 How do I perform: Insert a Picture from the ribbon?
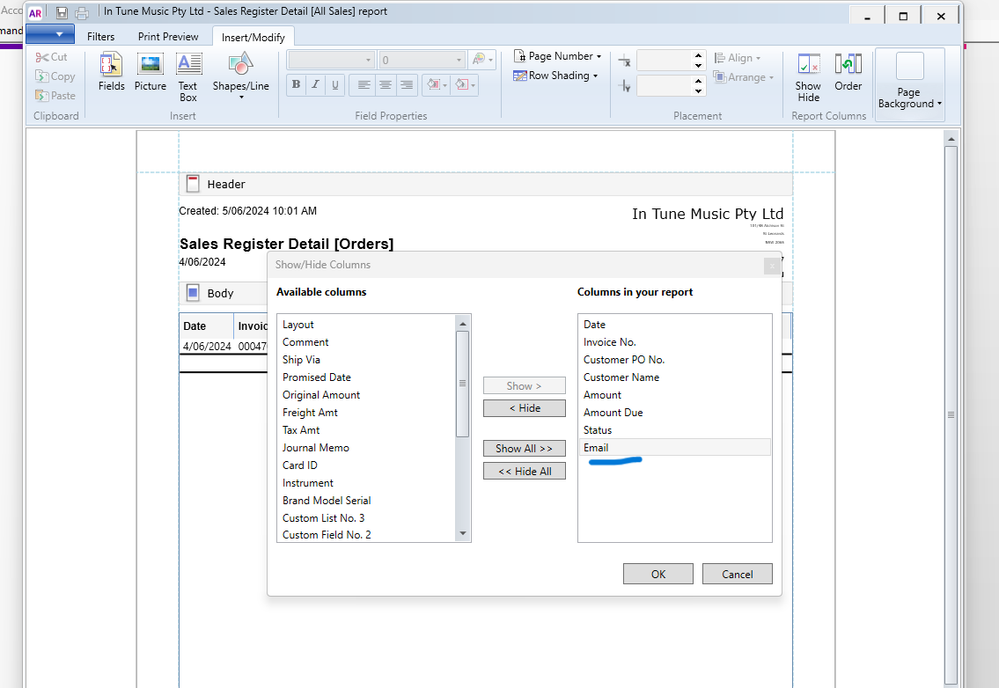coord(150,72)
